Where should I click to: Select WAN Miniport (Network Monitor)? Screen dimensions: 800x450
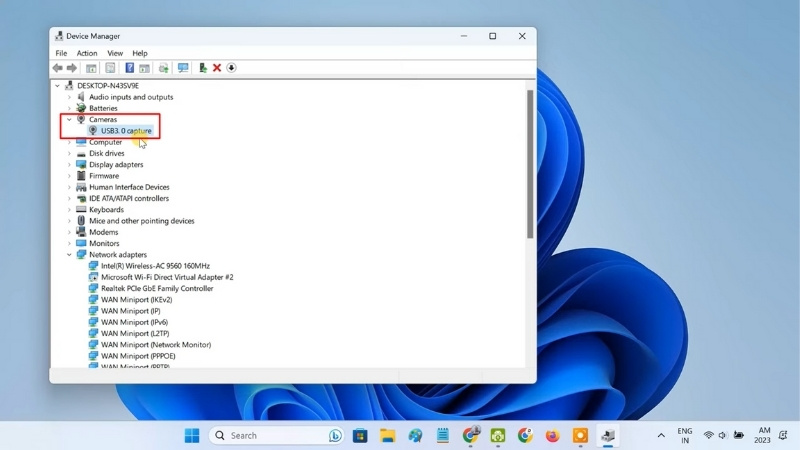[x=156, y=344]
